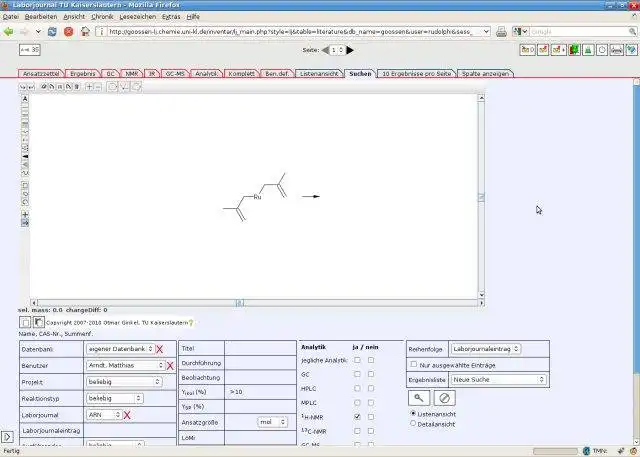Image resolution: width=640 pixels, height=457 pixels.
Task: Reload the page in Firefox
Action: tap(52, 31)
